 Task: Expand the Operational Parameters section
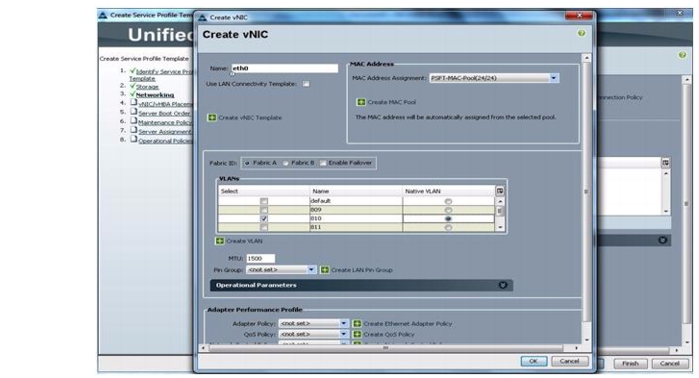pos(503,285)
